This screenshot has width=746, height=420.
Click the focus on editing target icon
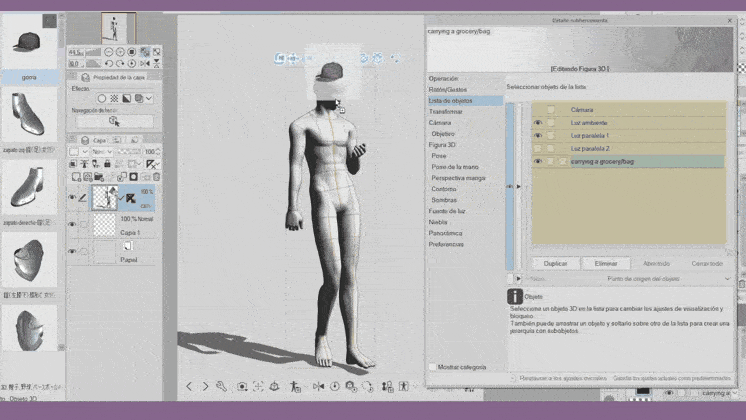click(258, 386)
